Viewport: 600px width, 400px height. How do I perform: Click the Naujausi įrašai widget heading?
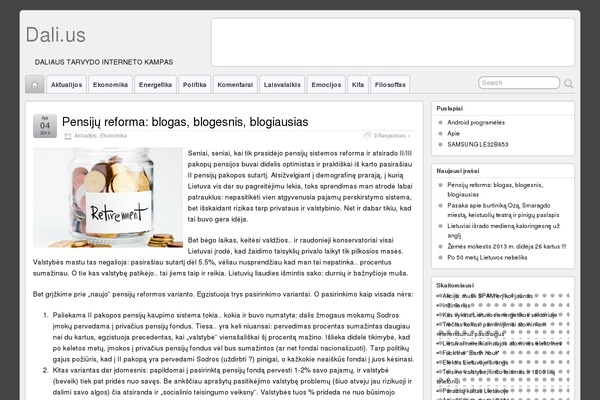click(x=458, y=171)
